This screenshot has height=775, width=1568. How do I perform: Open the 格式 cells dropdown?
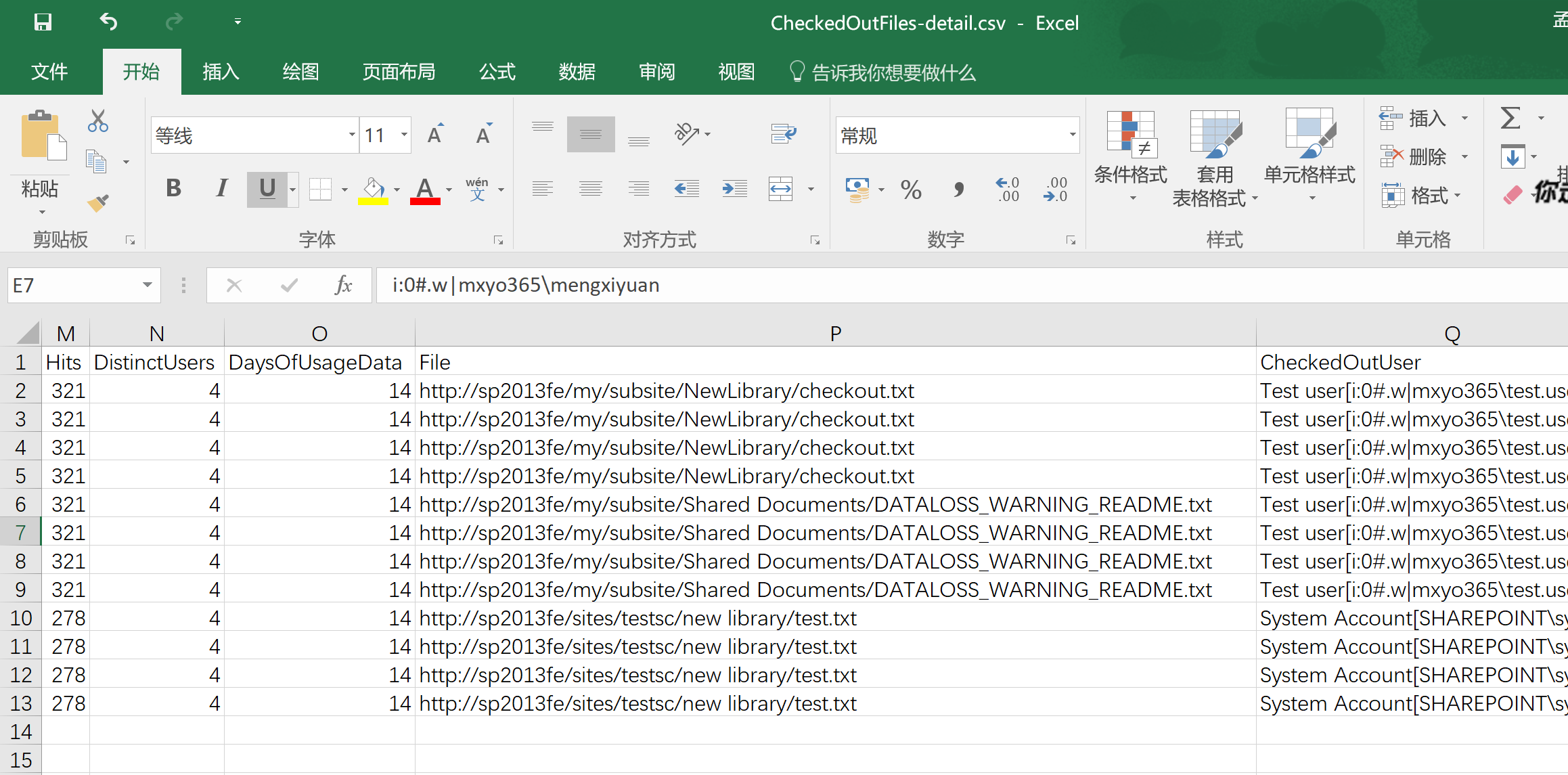coord(1420,196)
